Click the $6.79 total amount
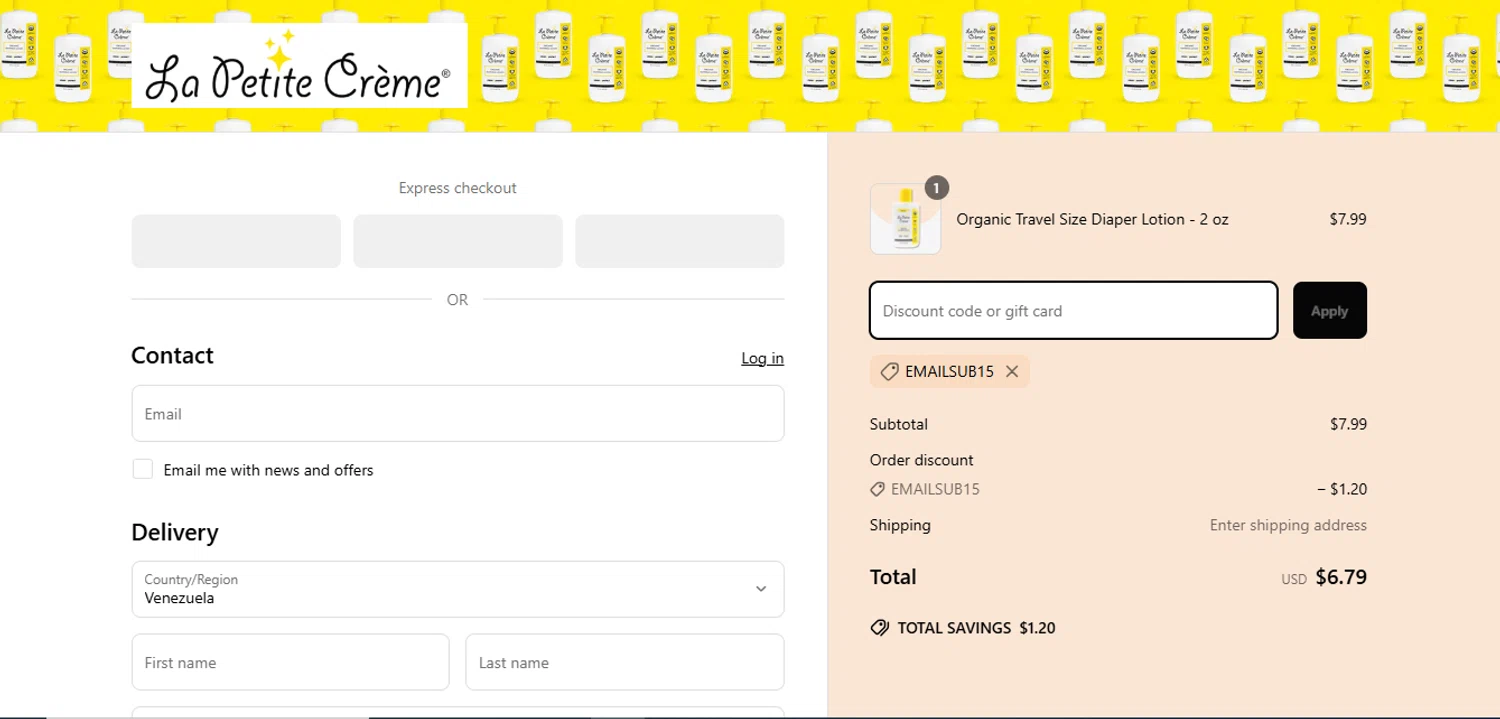The image size is (1500, 719). [x=1341, y=577]
